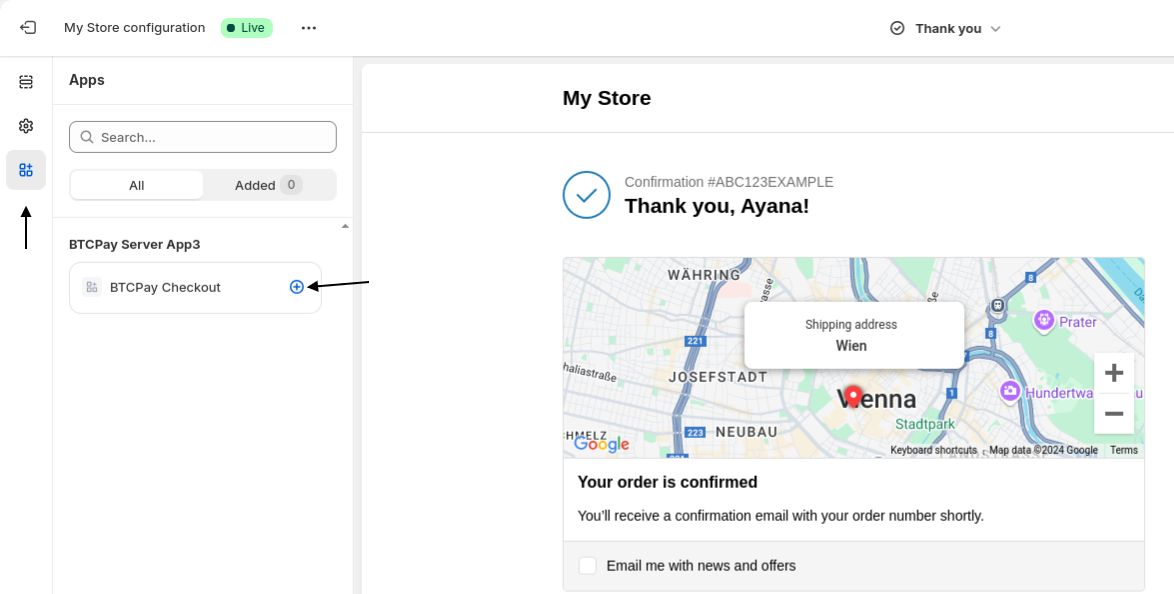Open the Thank you page dropdown
Screen dimensions: 1174x594
click(x=995, y=28)
